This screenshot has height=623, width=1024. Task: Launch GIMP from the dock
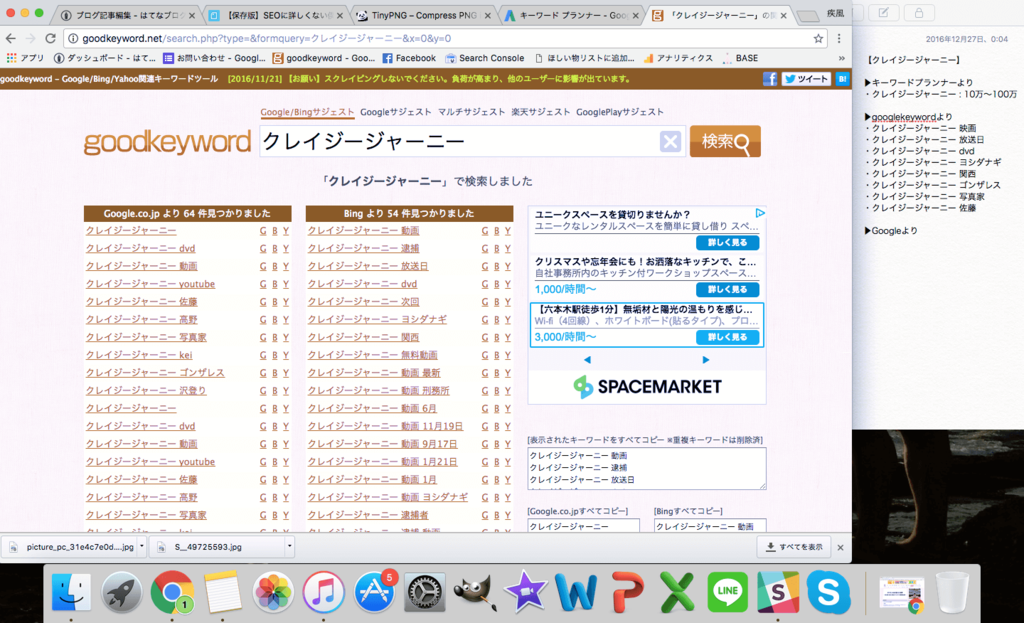click(x=475, y=592)
